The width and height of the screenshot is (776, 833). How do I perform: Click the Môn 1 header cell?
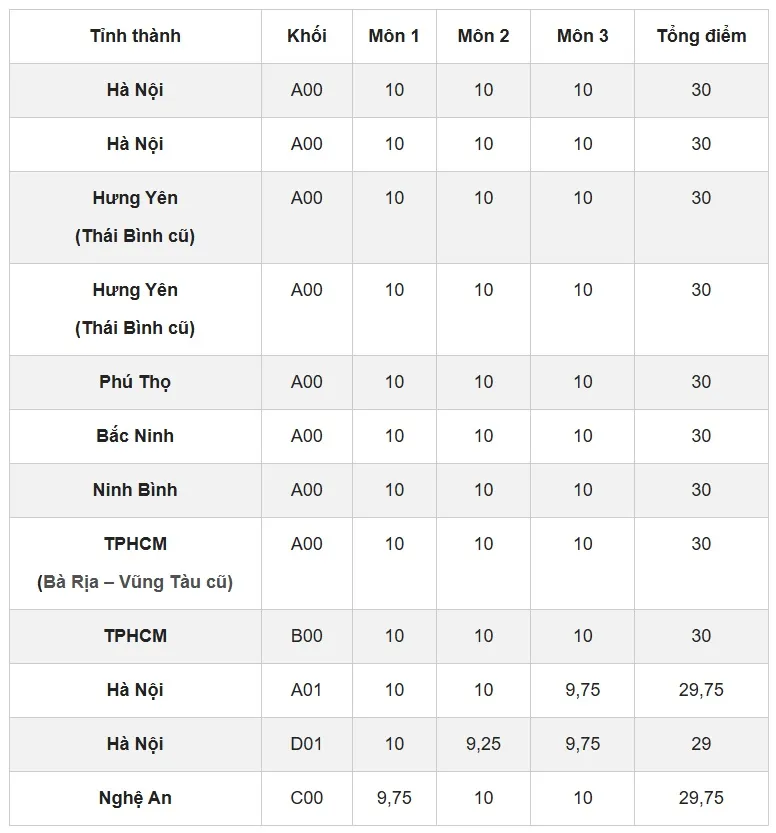[394, 36]
